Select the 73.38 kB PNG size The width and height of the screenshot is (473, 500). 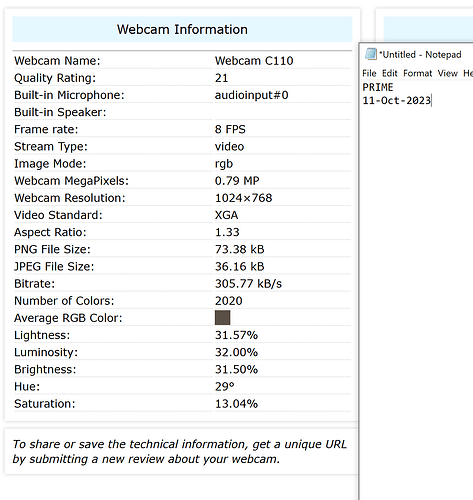click(x=239, y=249)
